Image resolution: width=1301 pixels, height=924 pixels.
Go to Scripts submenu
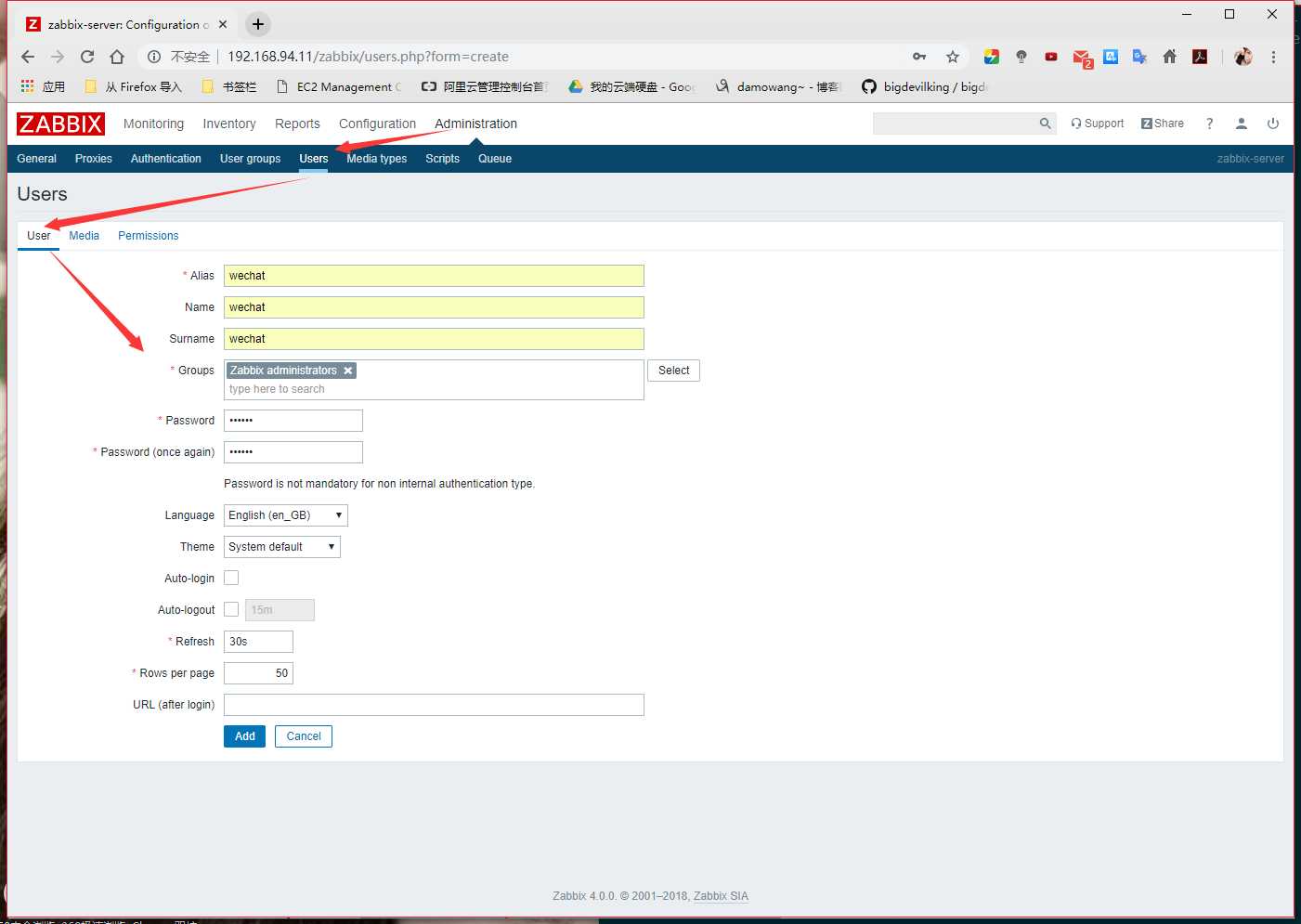coord(443,159)
